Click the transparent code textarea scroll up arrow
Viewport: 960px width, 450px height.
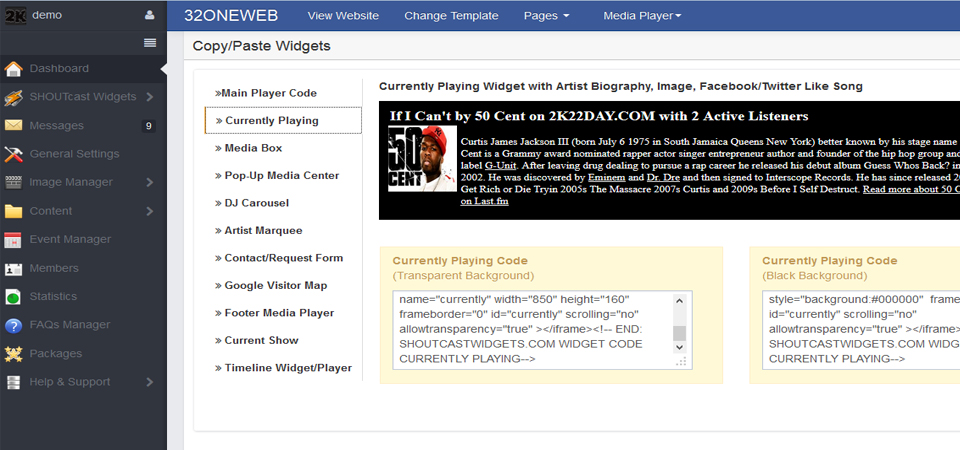click(x=680, y=301)
